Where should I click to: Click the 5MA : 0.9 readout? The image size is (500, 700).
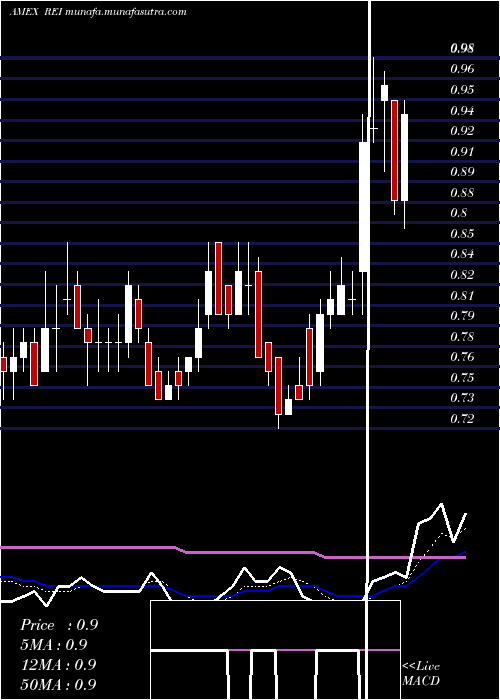click(x=54, y=645)
